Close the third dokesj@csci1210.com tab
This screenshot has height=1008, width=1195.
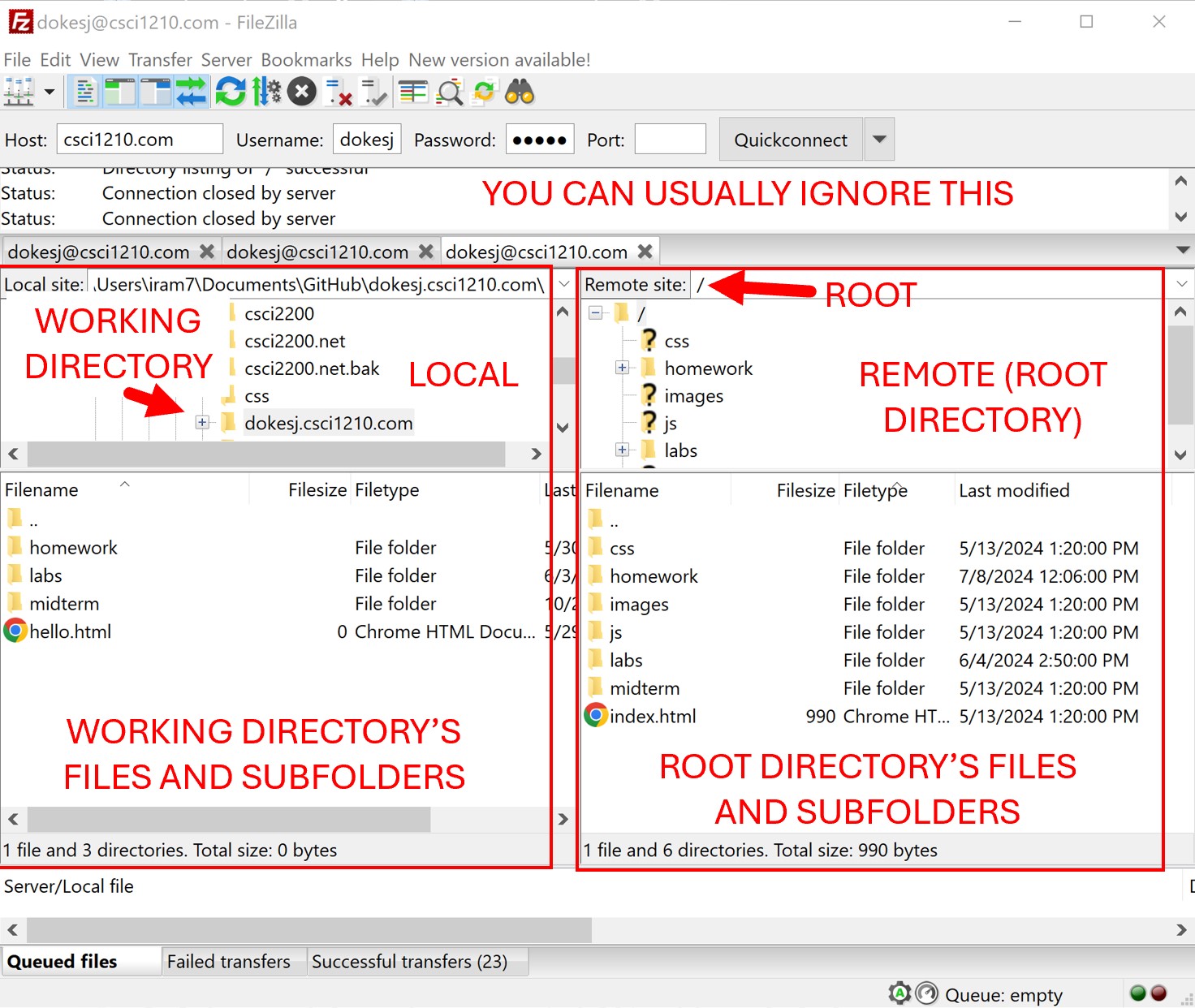[x=645, y=252]
